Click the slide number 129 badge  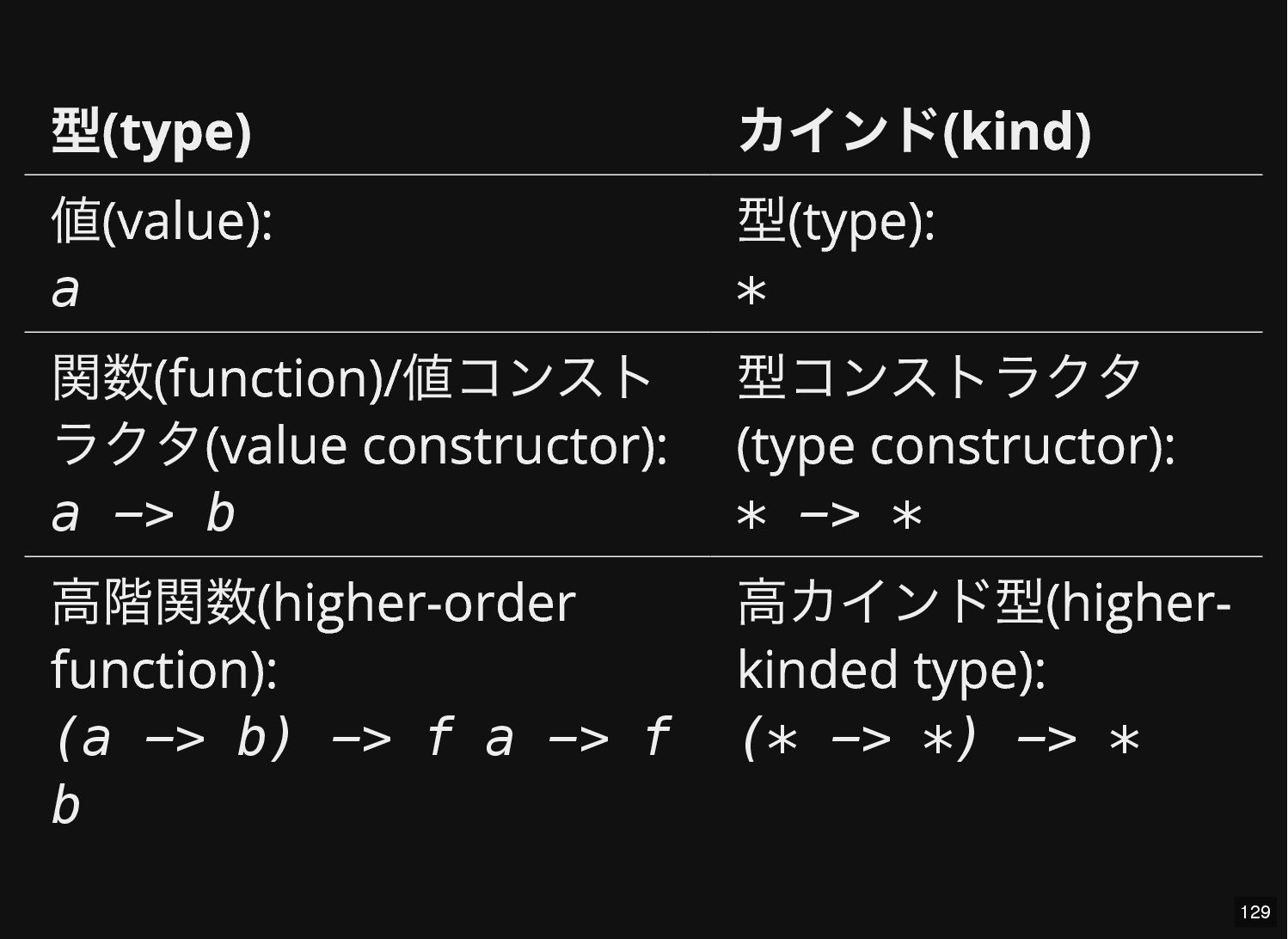tap(1255, 911)
